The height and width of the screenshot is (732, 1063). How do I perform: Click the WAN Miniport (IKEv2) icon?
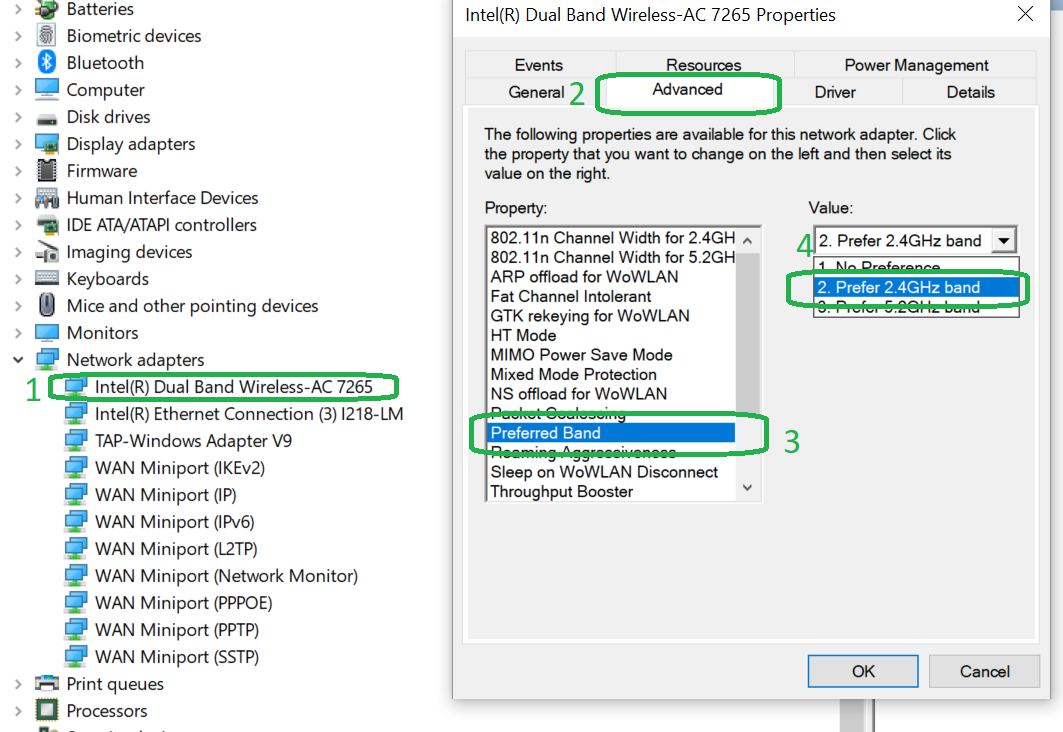[75, 468]
